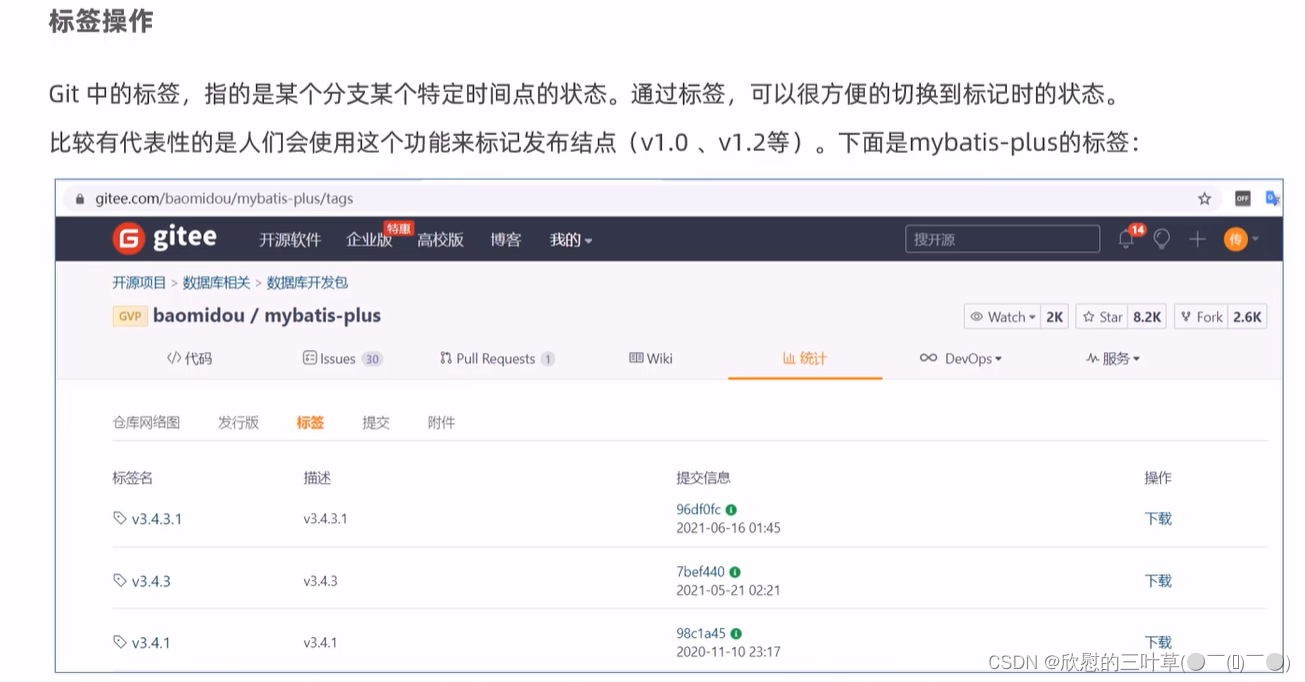Screen dimensions: 1305x682
Task: Click the green status icon next to 7bef440
Action: point(735,572)
